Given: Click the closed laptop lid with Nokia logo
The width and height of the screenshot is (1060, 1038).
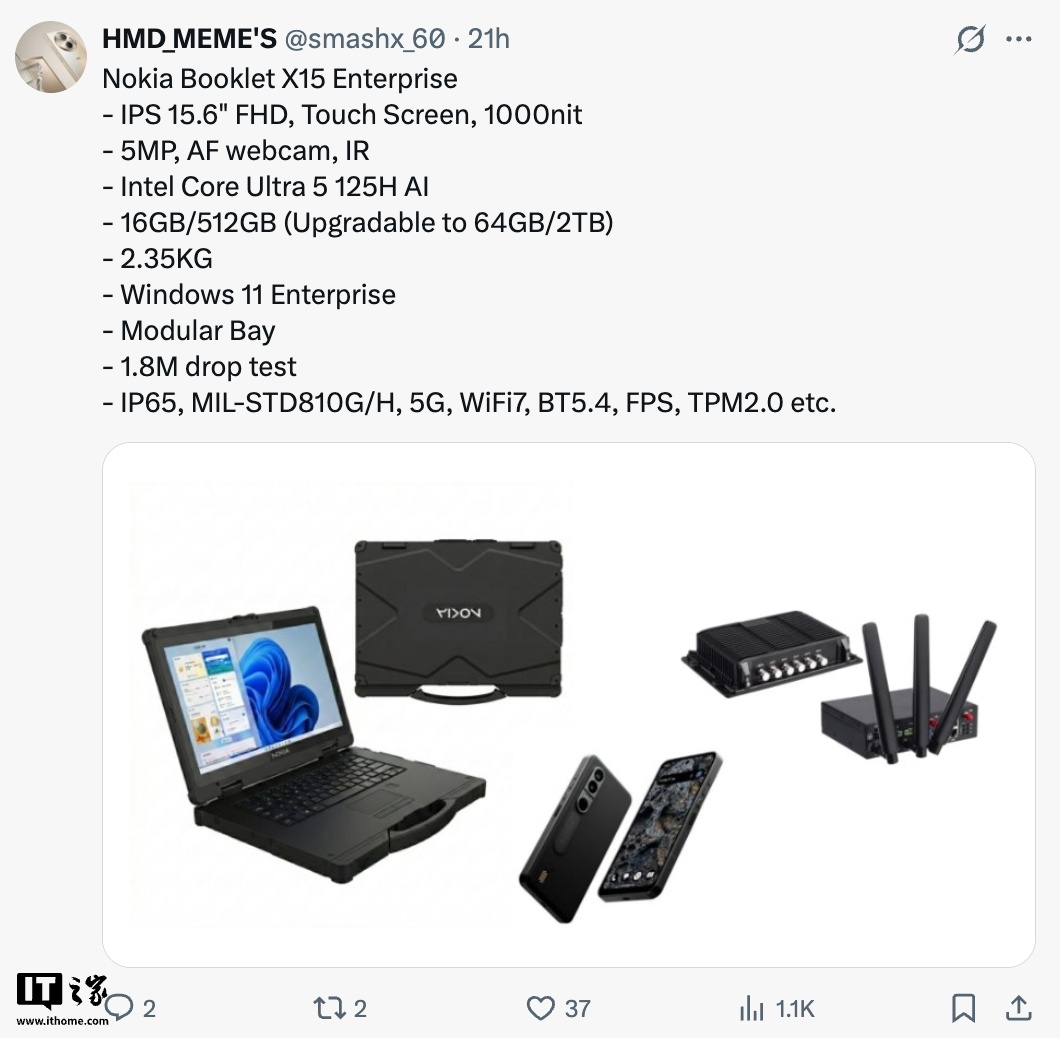Looking at the screenshot, I should [458, 621].
